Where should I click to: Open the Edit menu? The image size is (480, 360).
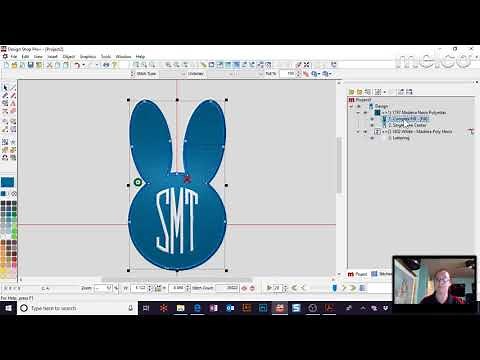tap(25, 57)
